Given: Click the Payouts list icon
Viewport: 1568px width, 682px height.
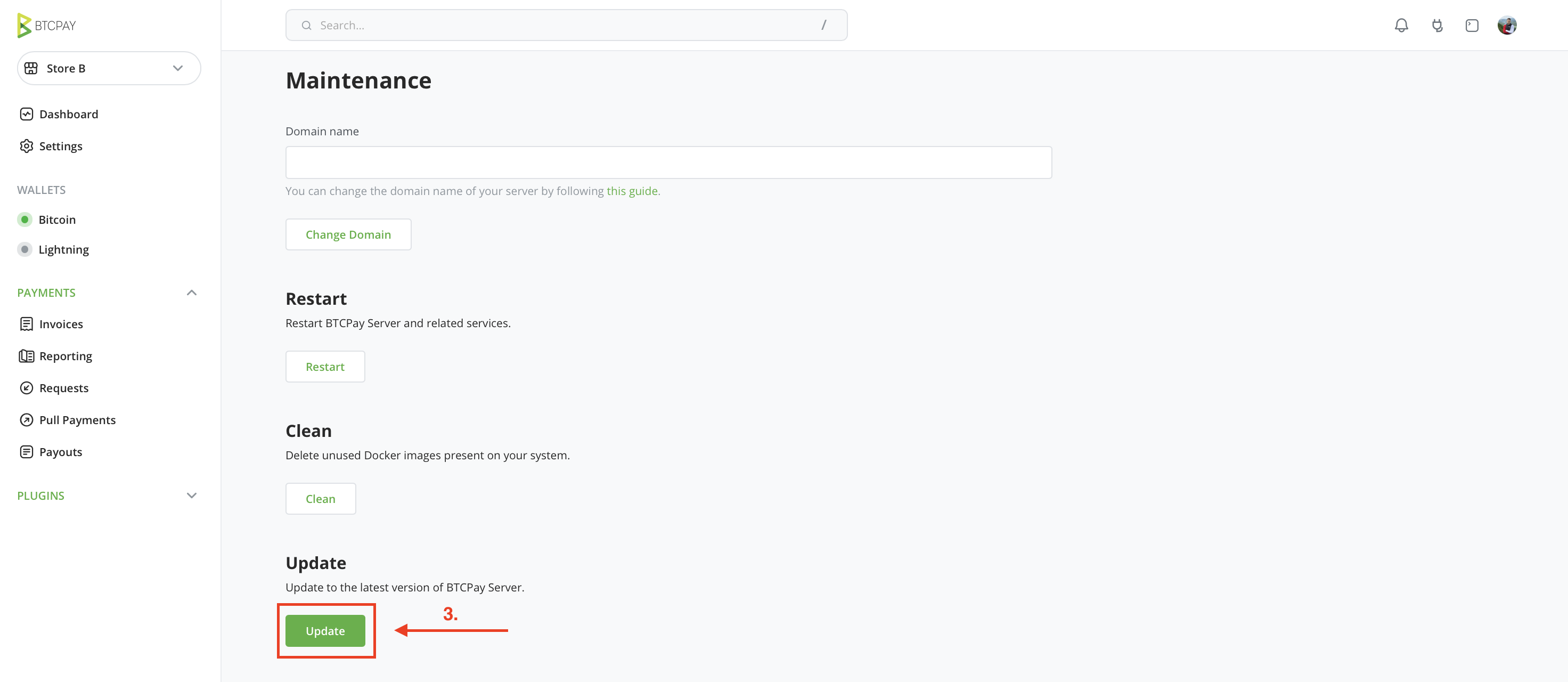Looking at the screenshot, I should 26,452.
